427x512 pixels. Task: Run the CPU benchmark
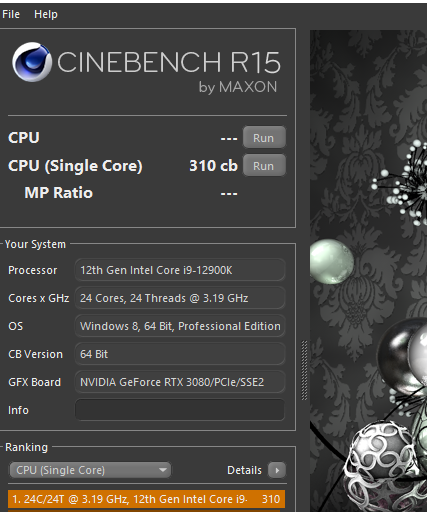coord(264,137)
